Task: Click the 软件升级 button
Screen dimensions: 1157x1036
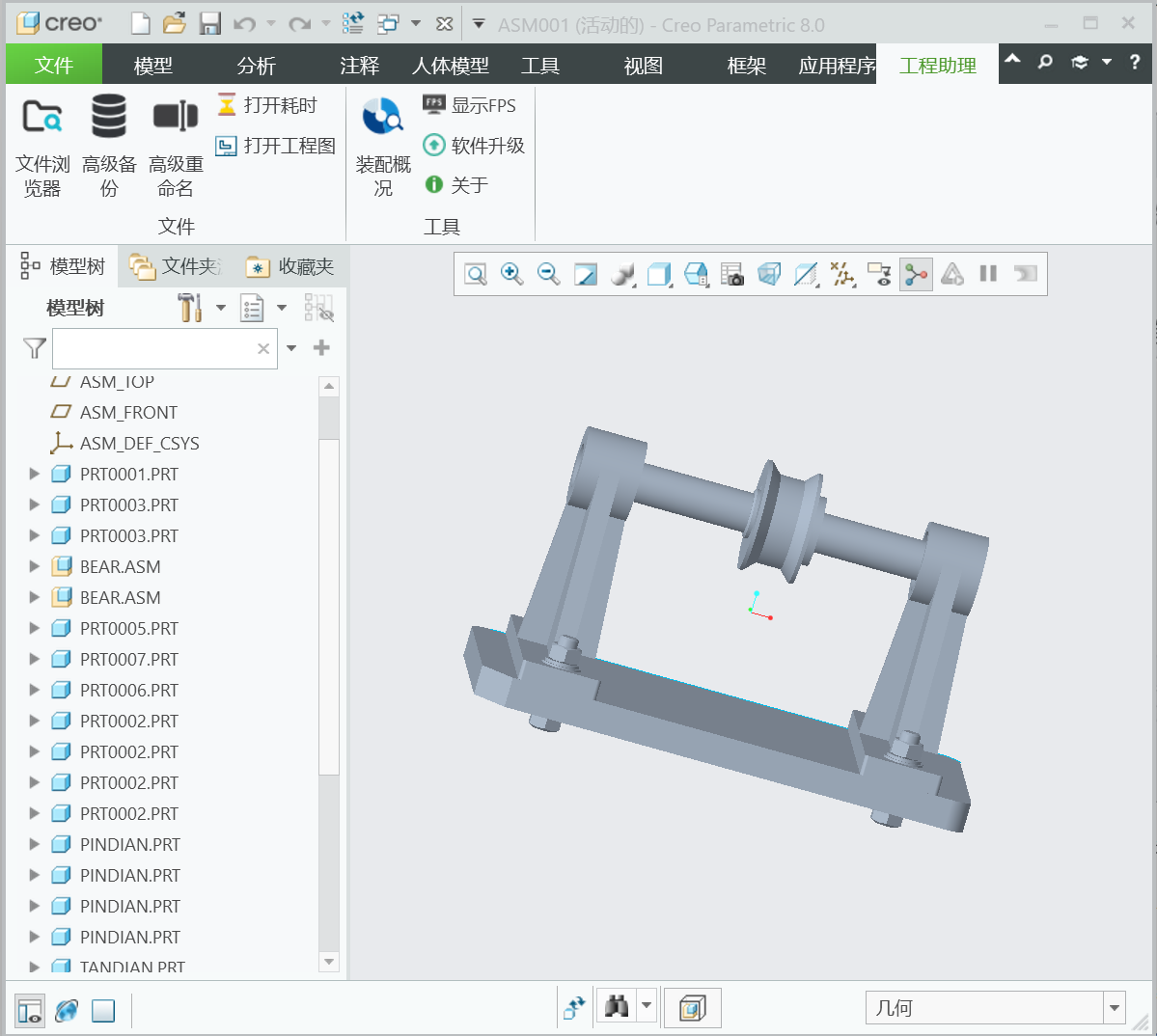Action: click(x=474, y=146)
